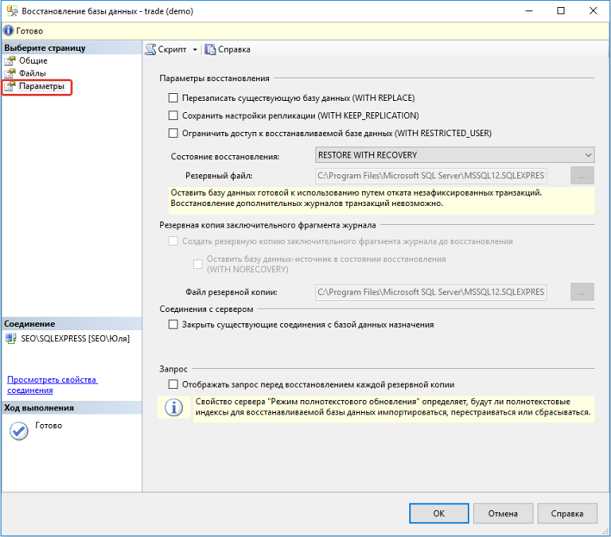Image resolution: width=611 pixels, height=537 pixels.
Task: Click the Резервный файл path field
Action: point(431,176)
